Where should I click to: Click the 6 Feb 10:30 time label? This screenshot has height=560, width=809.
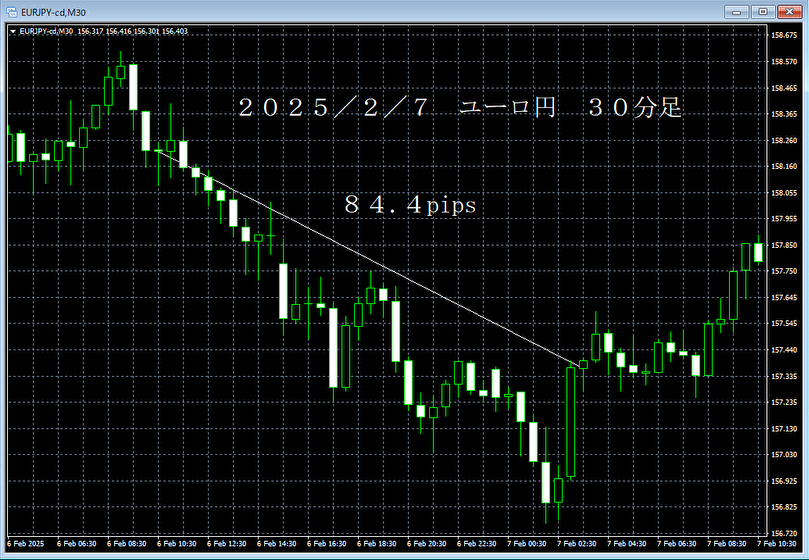176,543
